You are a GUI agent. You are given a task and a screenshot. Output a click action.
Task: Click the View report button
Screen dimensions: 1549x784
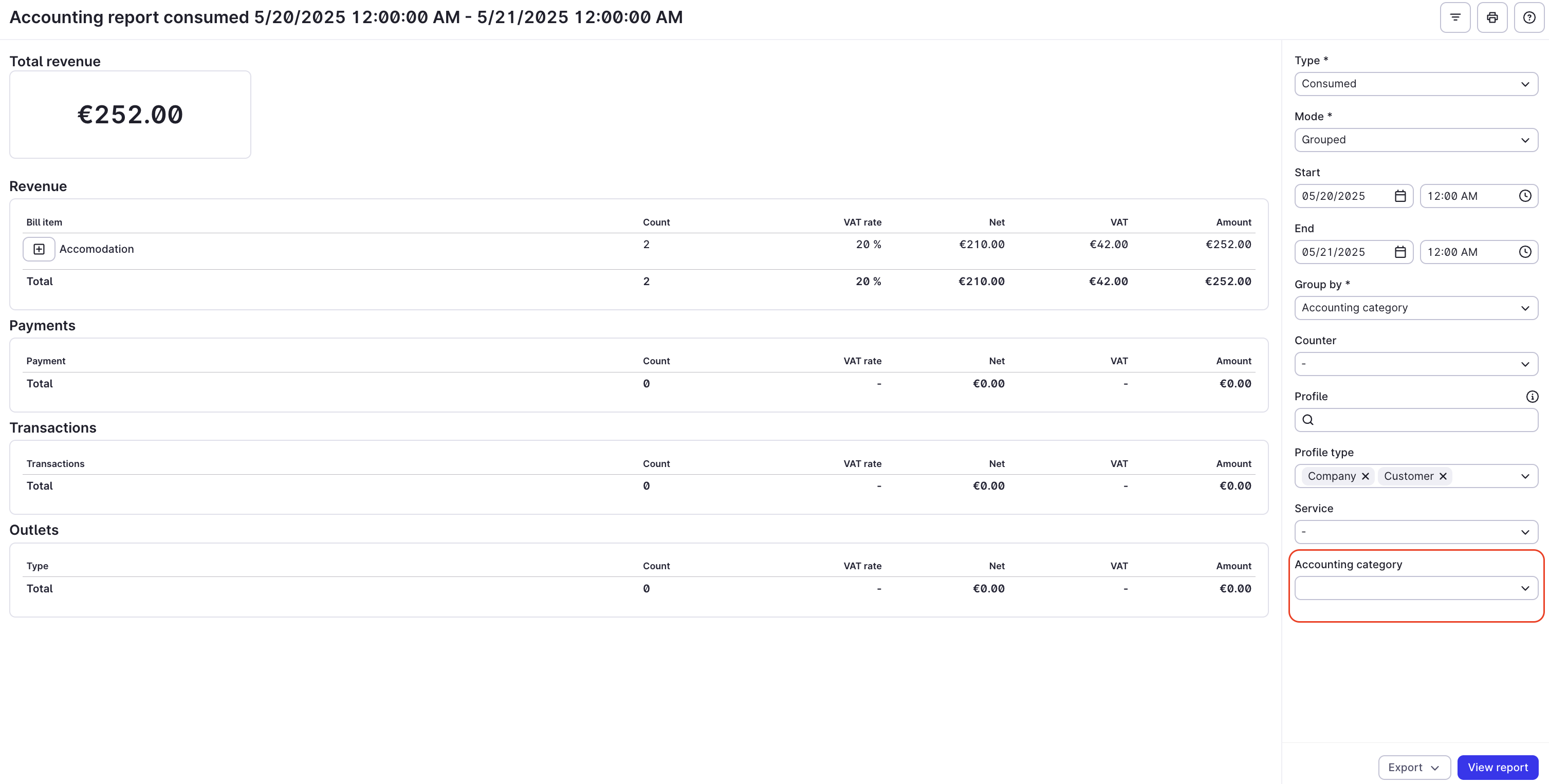pos(1497,767)
